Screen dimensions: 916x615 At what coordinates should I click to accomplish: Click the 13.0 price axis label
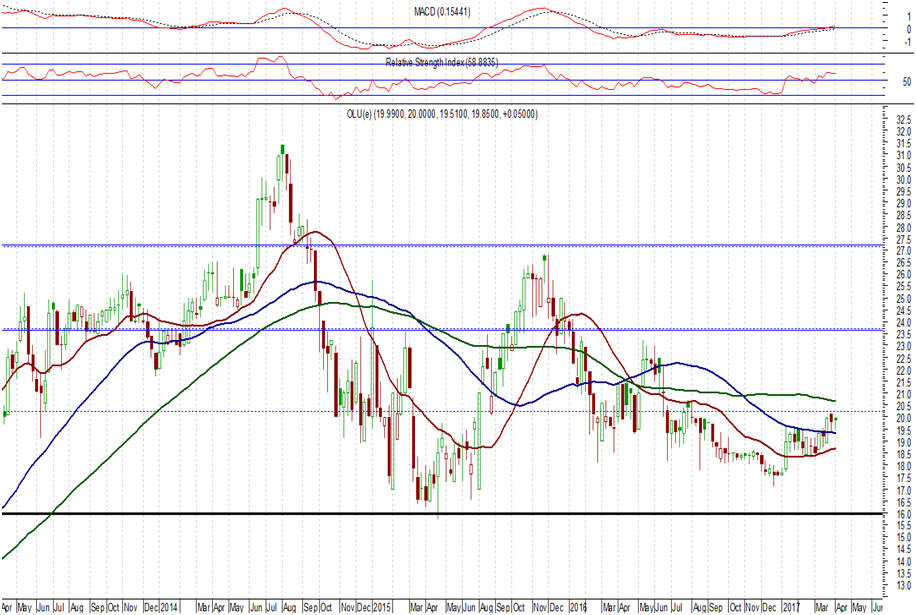[x=904, y=585]
